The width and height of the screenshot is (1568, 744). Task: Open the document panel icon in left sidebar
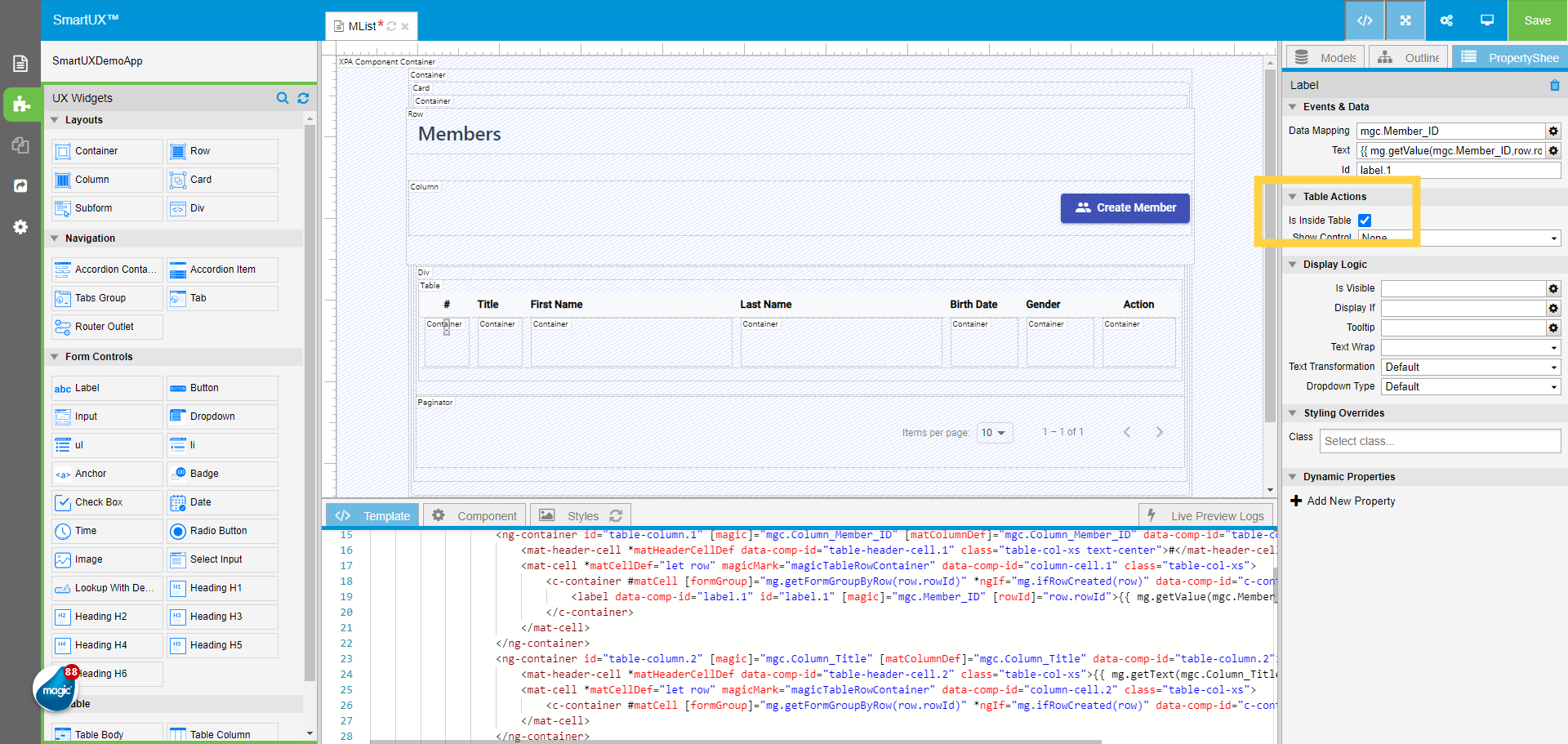pos(21,63)
